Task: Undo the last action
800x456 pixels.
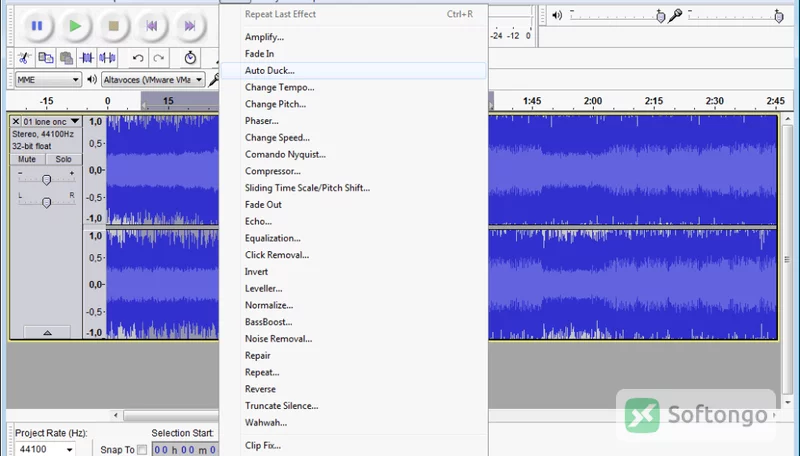Action: coord(138,58)
